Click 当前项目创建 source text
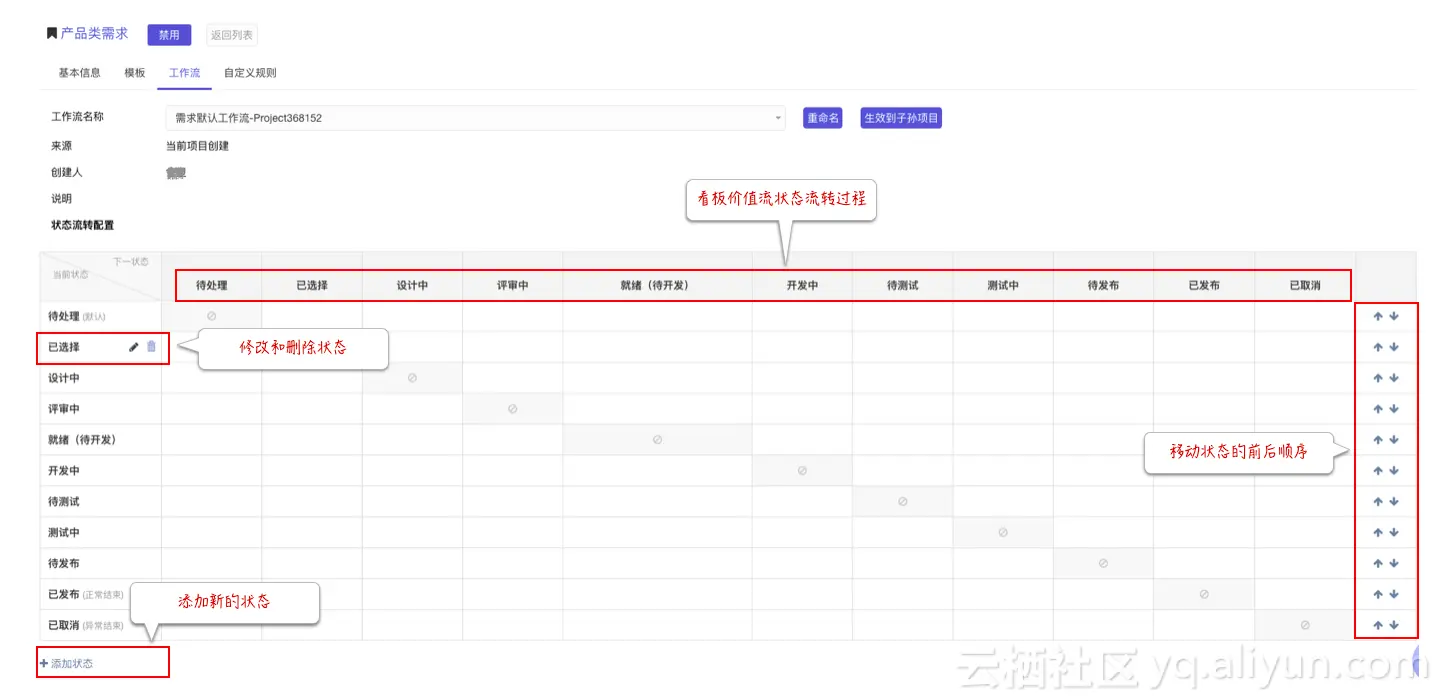The height and width of the screenshot is (700, 1442). 197,146
